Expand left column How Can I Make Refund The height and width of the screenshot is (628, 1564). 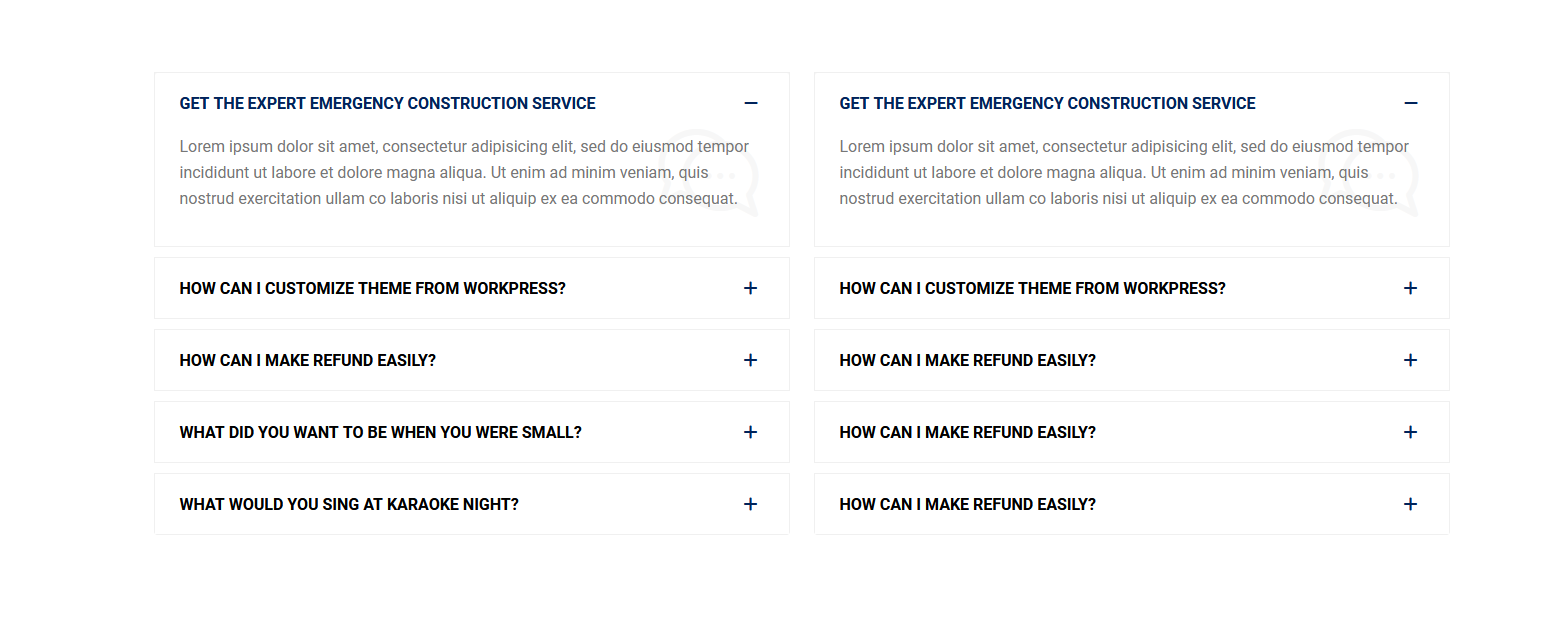[x=307, y=360]
